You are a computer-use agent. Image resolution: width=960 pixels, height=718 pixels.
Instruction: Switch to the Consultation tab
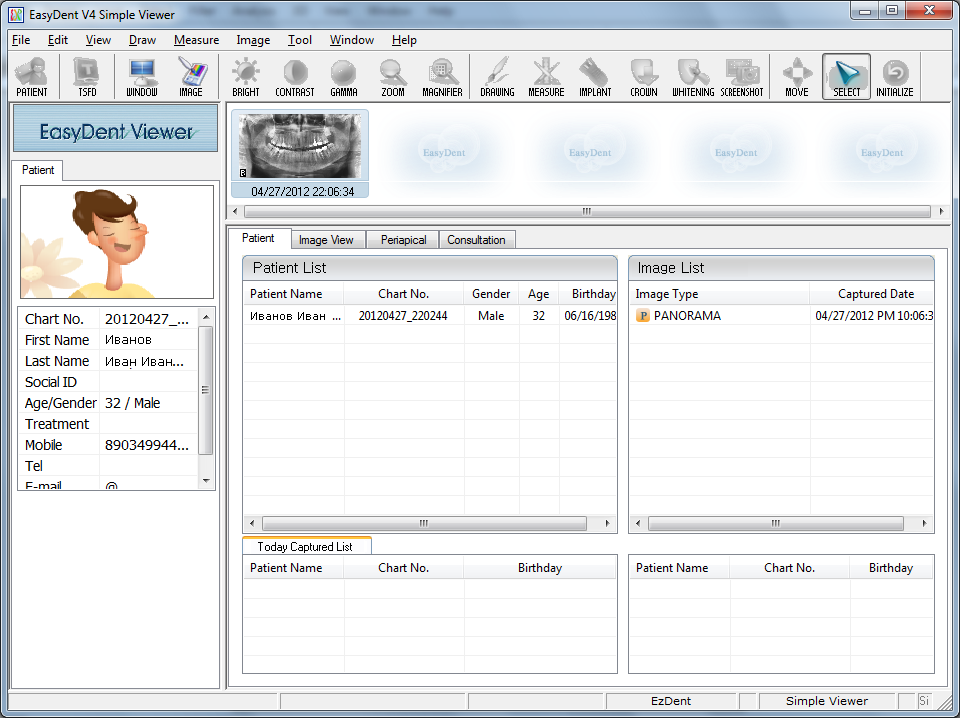click(476, 240)
